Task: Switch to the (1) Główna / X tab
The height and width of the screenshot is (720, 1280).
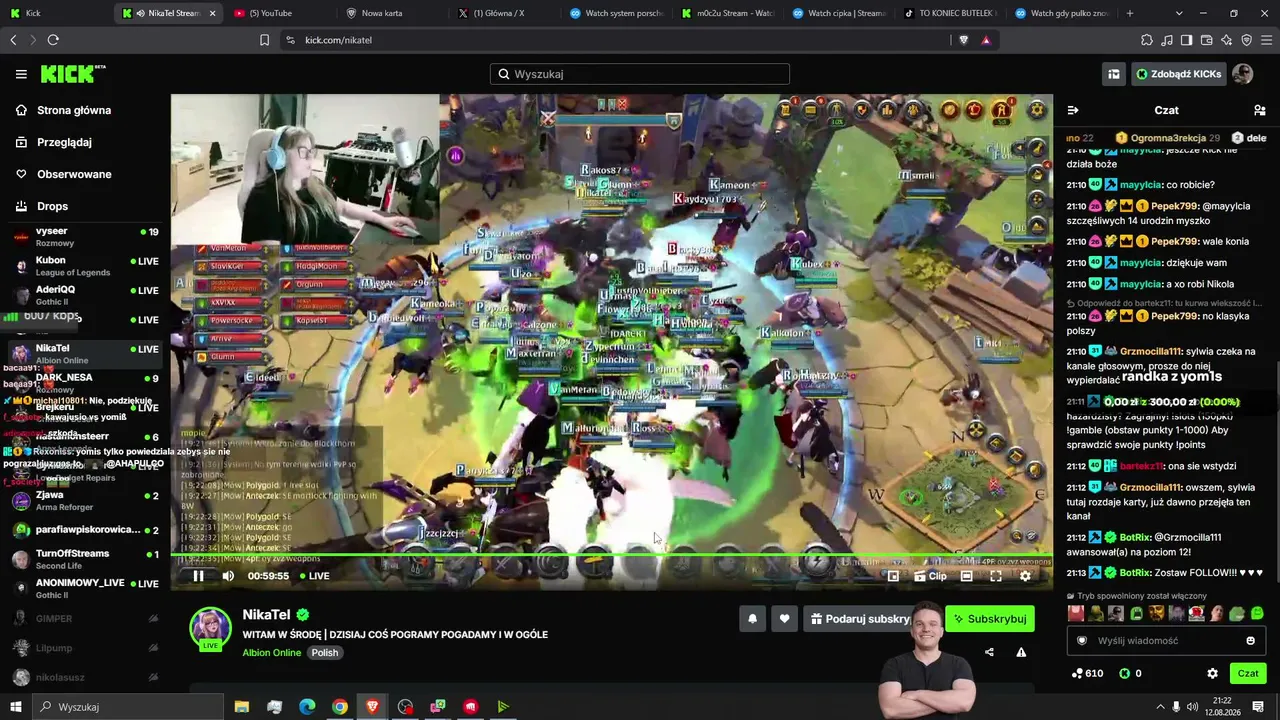Action: (x=503, y=13)
